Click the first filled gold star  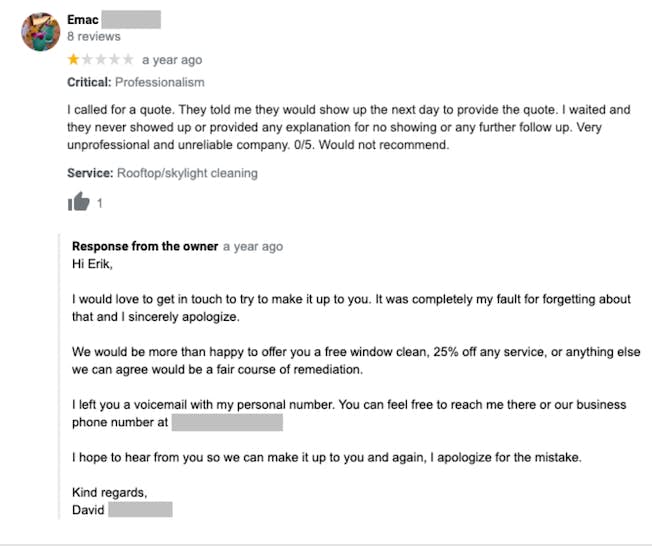pyautogui.click(x=73, y=60)
